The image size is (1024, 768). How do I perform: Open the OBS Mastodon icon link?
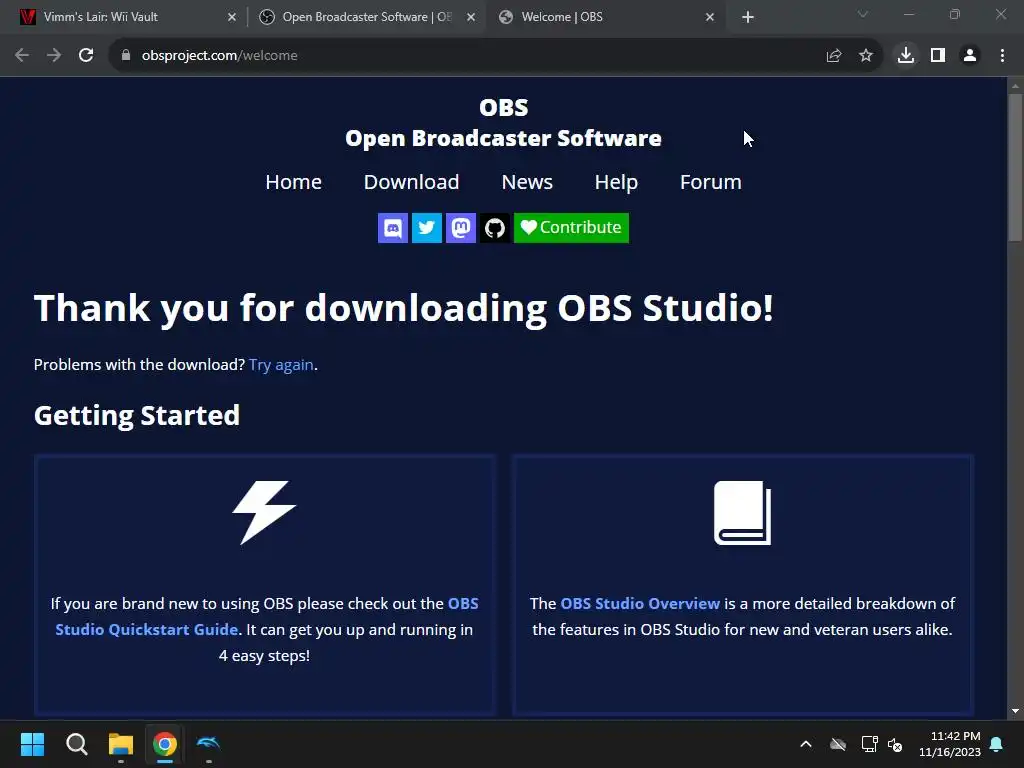[460, 228]
